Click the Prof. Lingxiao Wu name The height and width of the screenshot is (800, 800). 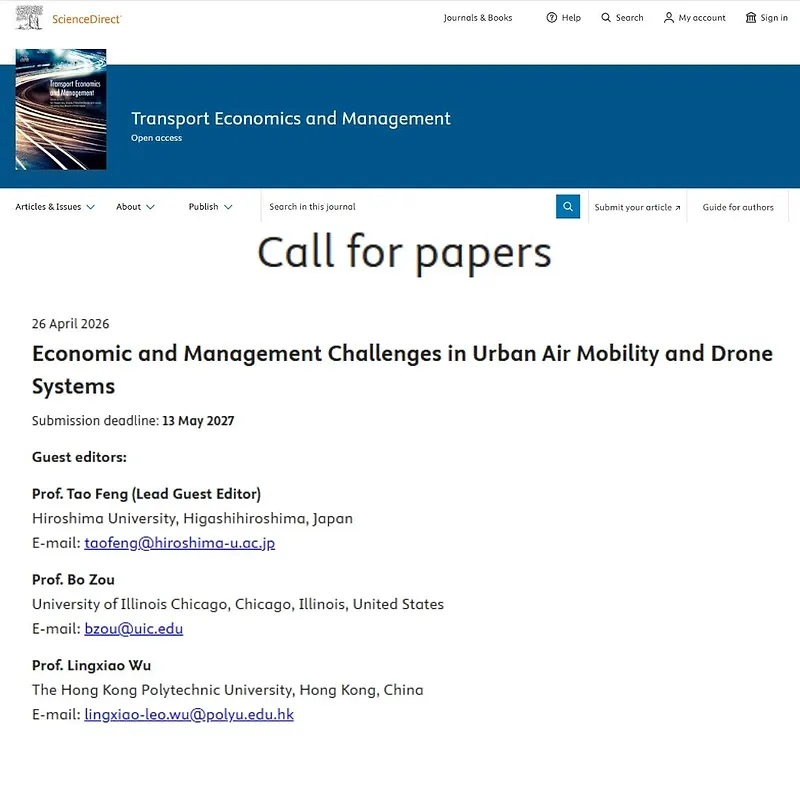point(91,665)
